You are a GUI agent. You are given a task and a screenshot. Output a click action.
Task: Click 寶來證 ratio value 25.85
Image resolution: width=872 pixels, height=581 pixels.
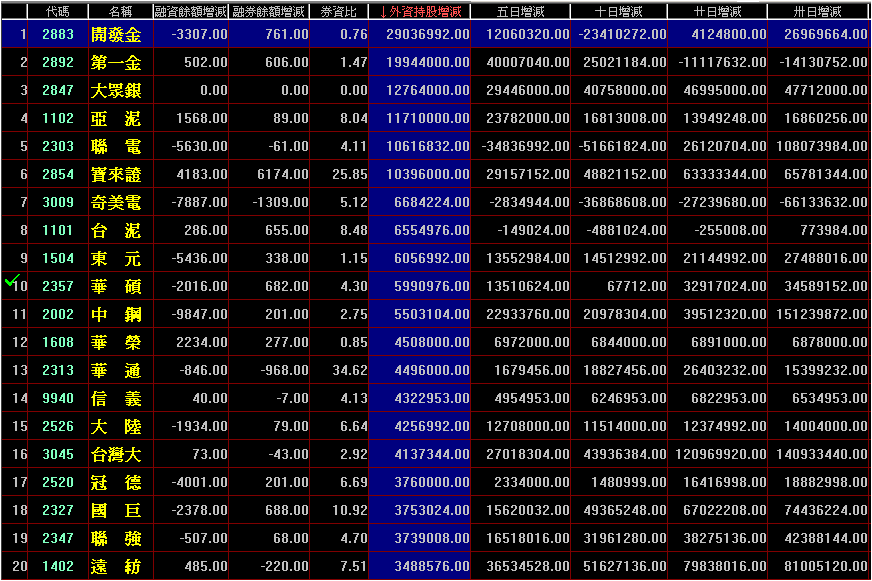350,175
